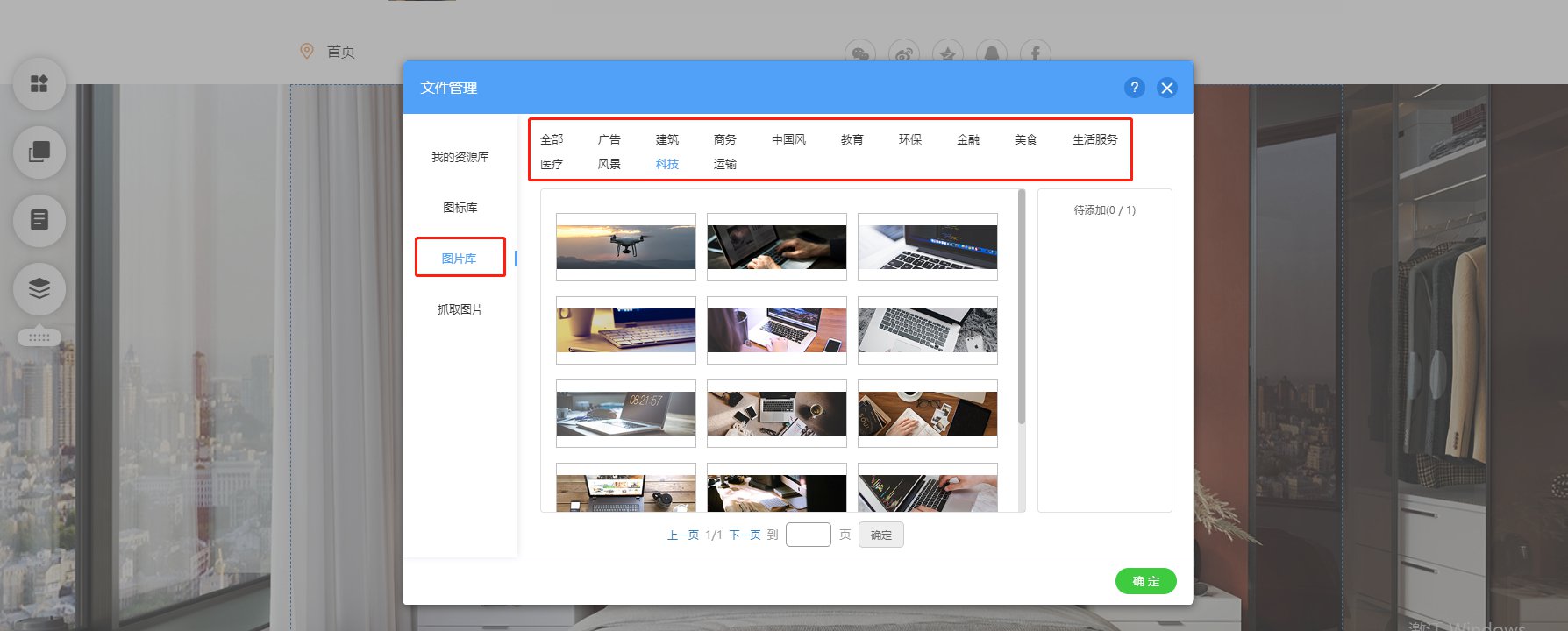Screen dimensions: 1568x631
Task: Click the image list vertical scrollbar
Action: tap(1022, 307)
